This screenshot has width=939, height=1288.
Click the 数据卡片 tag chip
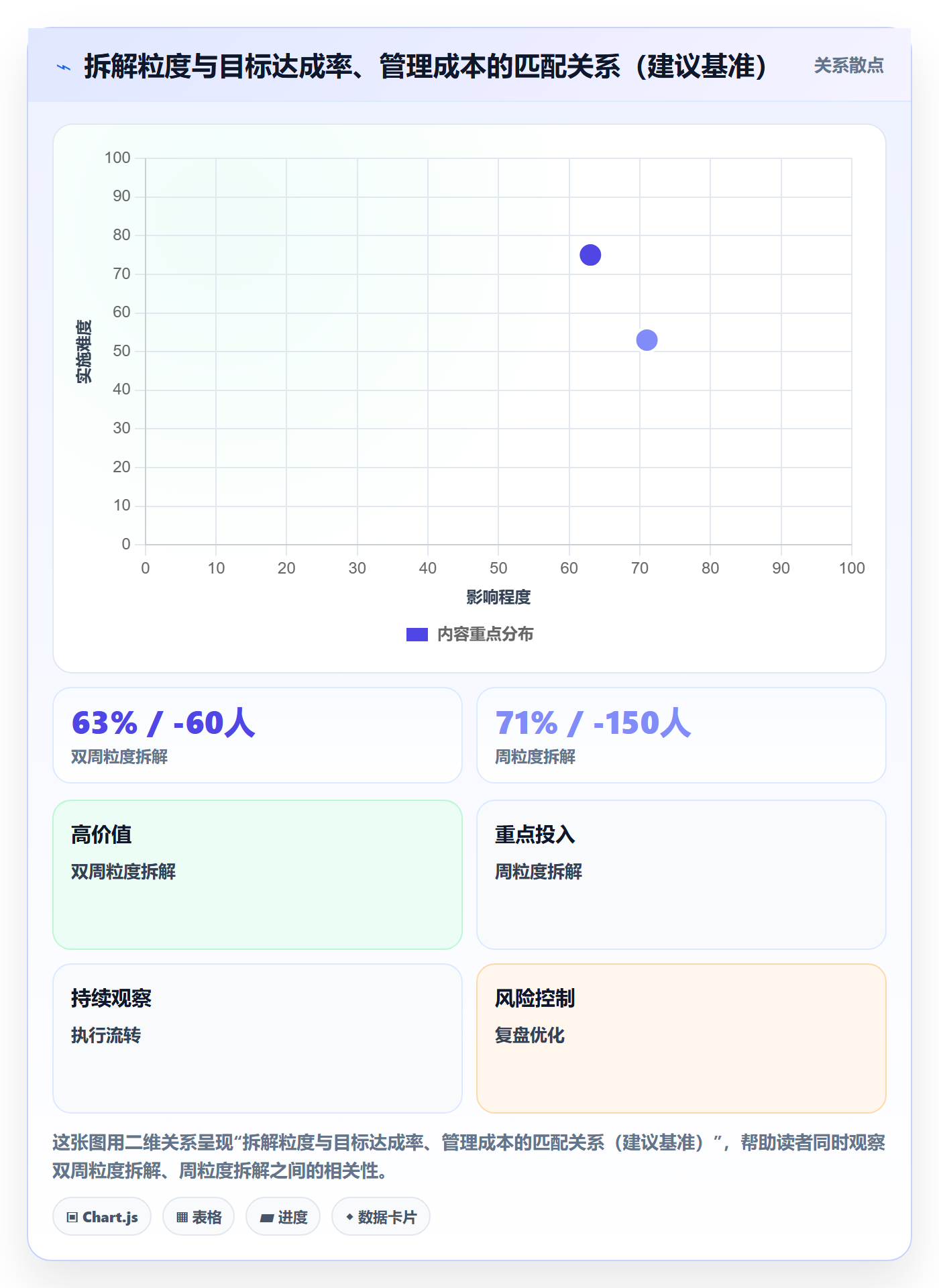pos(381,1217)
